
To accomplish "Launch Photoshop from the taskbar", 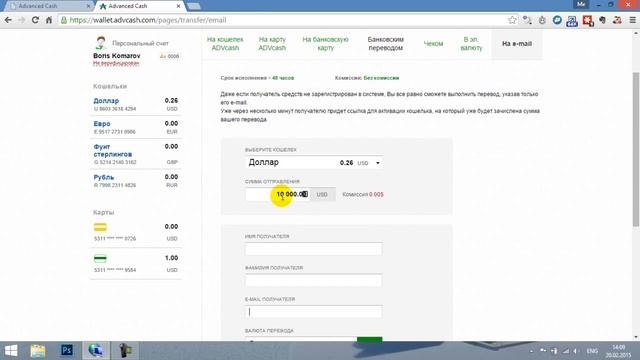I will click(x=67, y=351).
